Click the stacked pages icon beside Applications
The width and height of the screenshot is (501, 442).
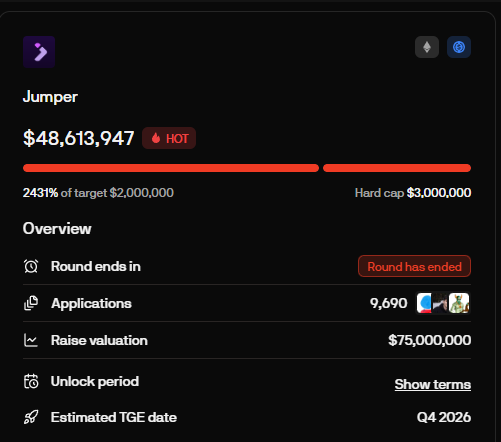[31, 303]
